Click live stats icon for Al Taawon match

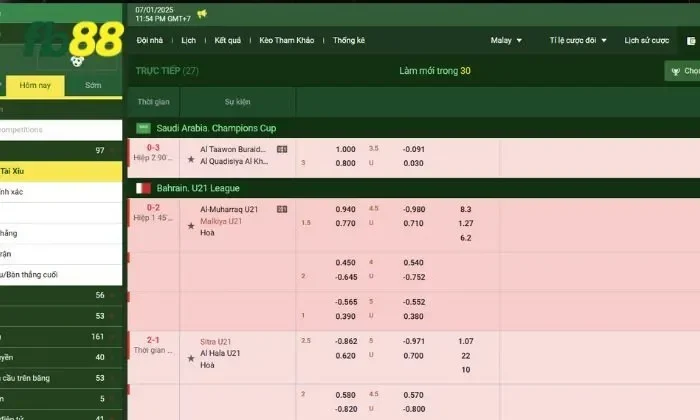click(x=282, y=149)
